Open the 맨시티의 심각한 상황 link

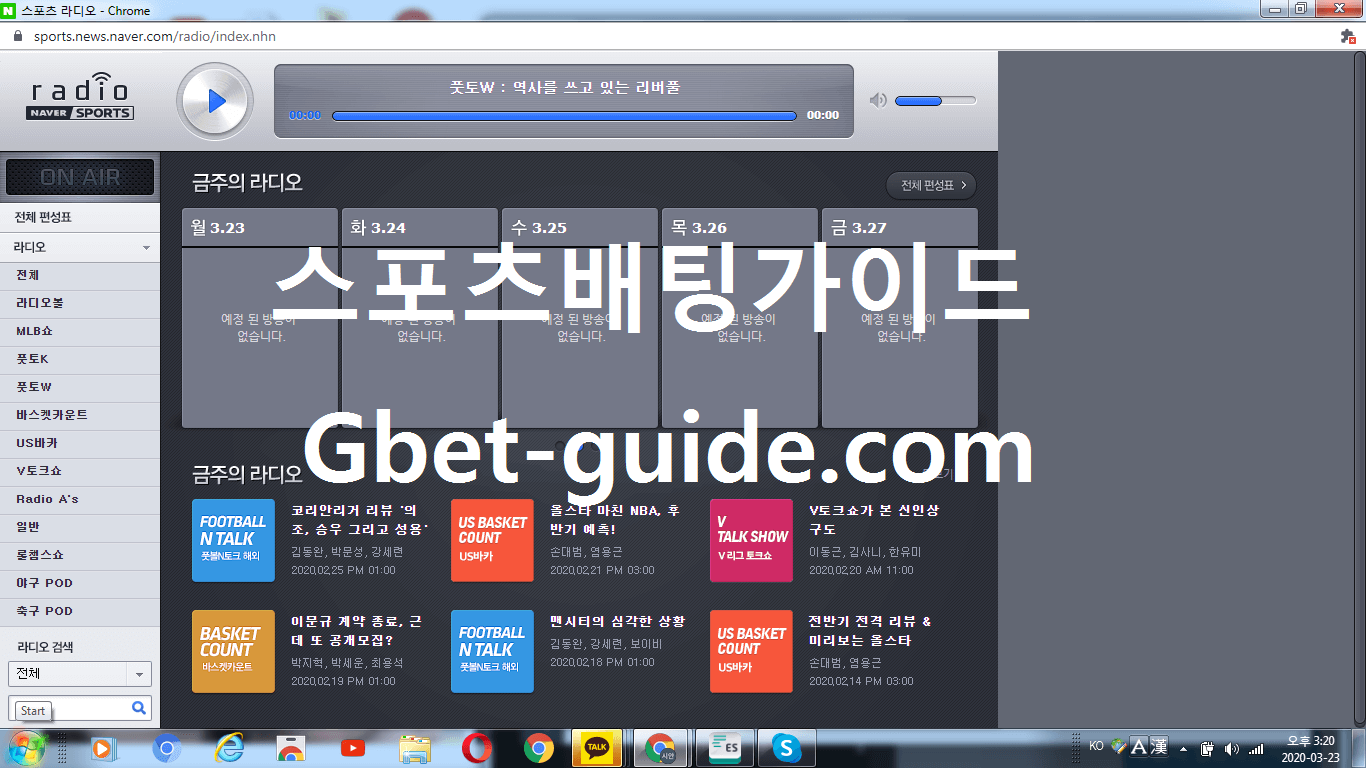(617, 621)
